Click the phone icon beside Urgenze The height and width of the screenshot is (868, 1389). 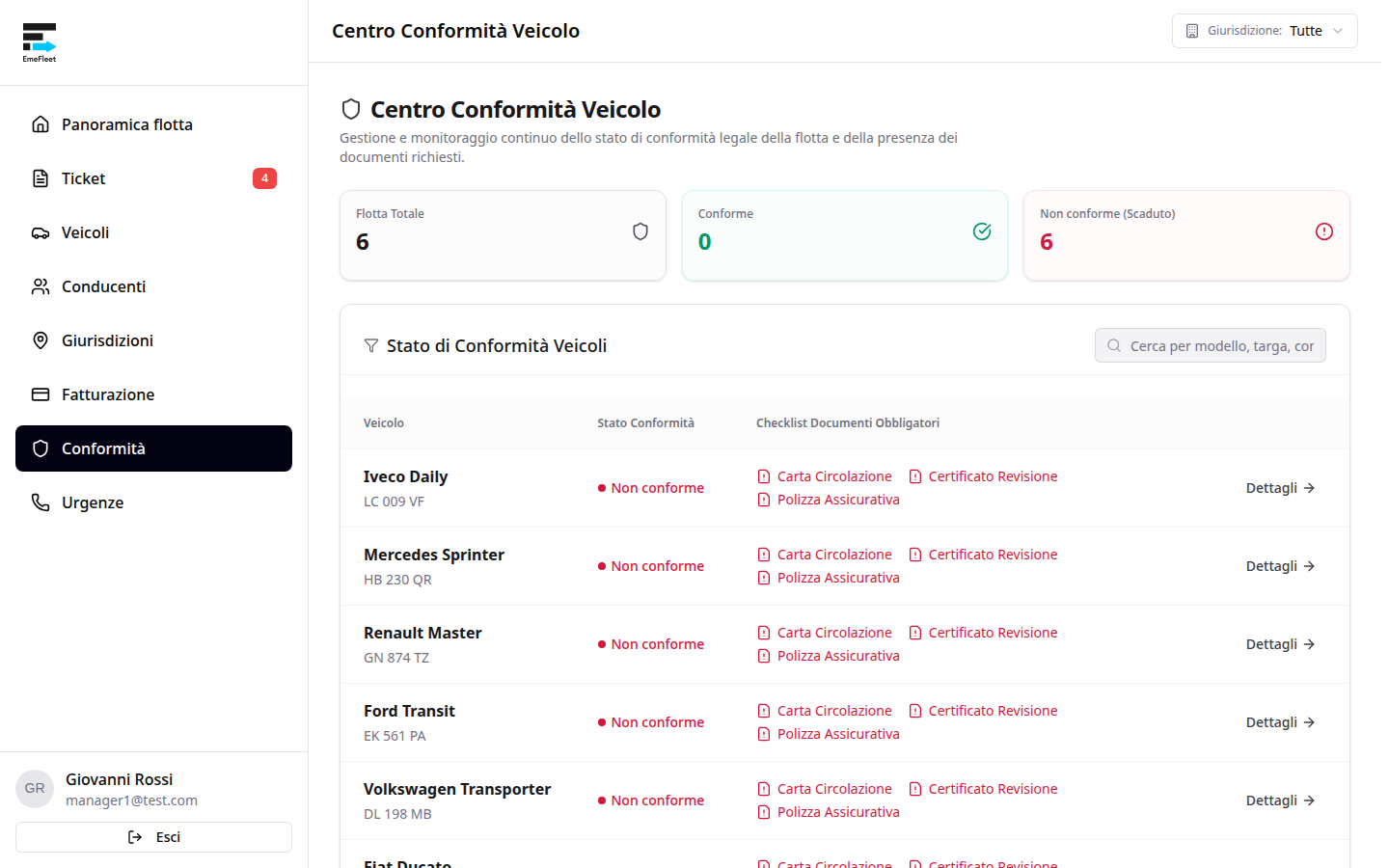pyautogui.click(x=41, y=502)
